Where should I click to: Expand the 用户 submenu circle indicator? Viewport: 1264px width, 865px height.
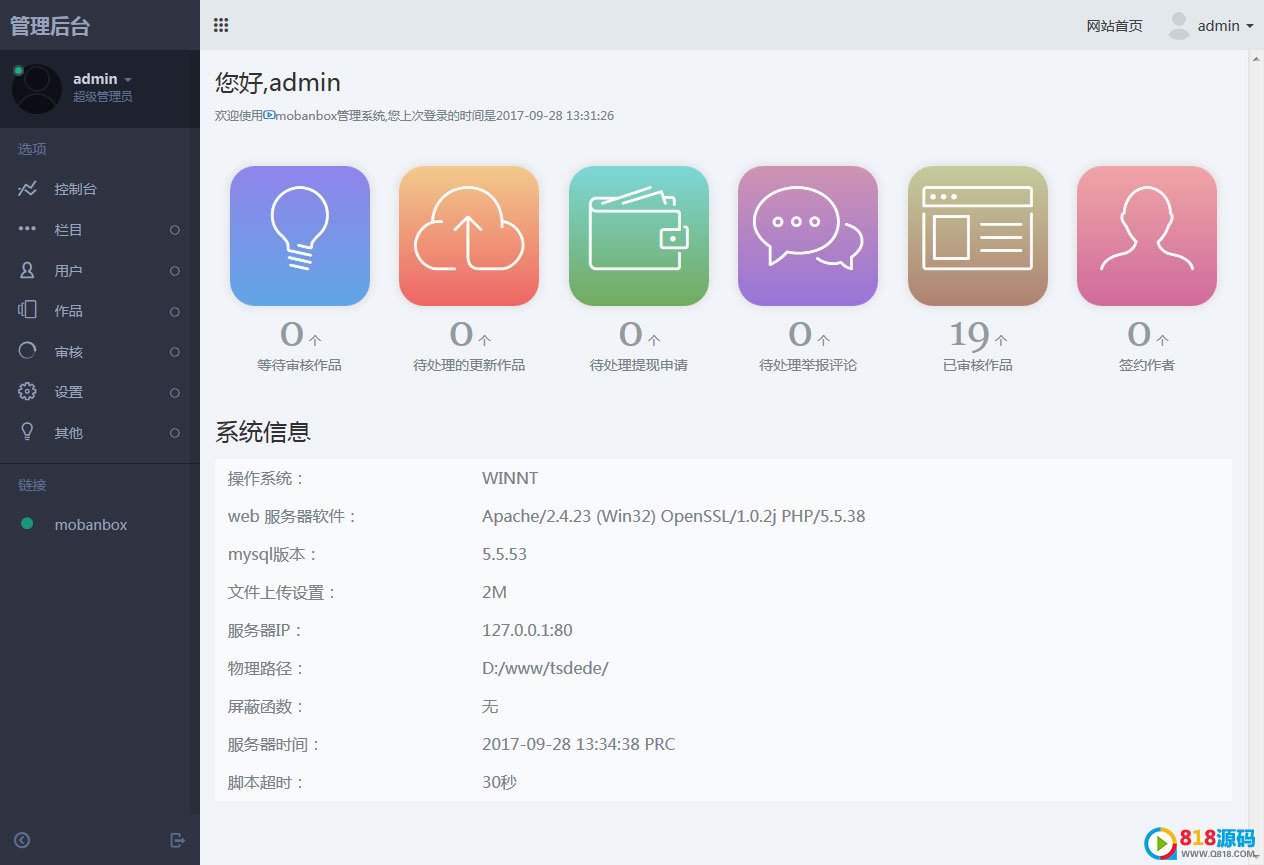(175, 271)
